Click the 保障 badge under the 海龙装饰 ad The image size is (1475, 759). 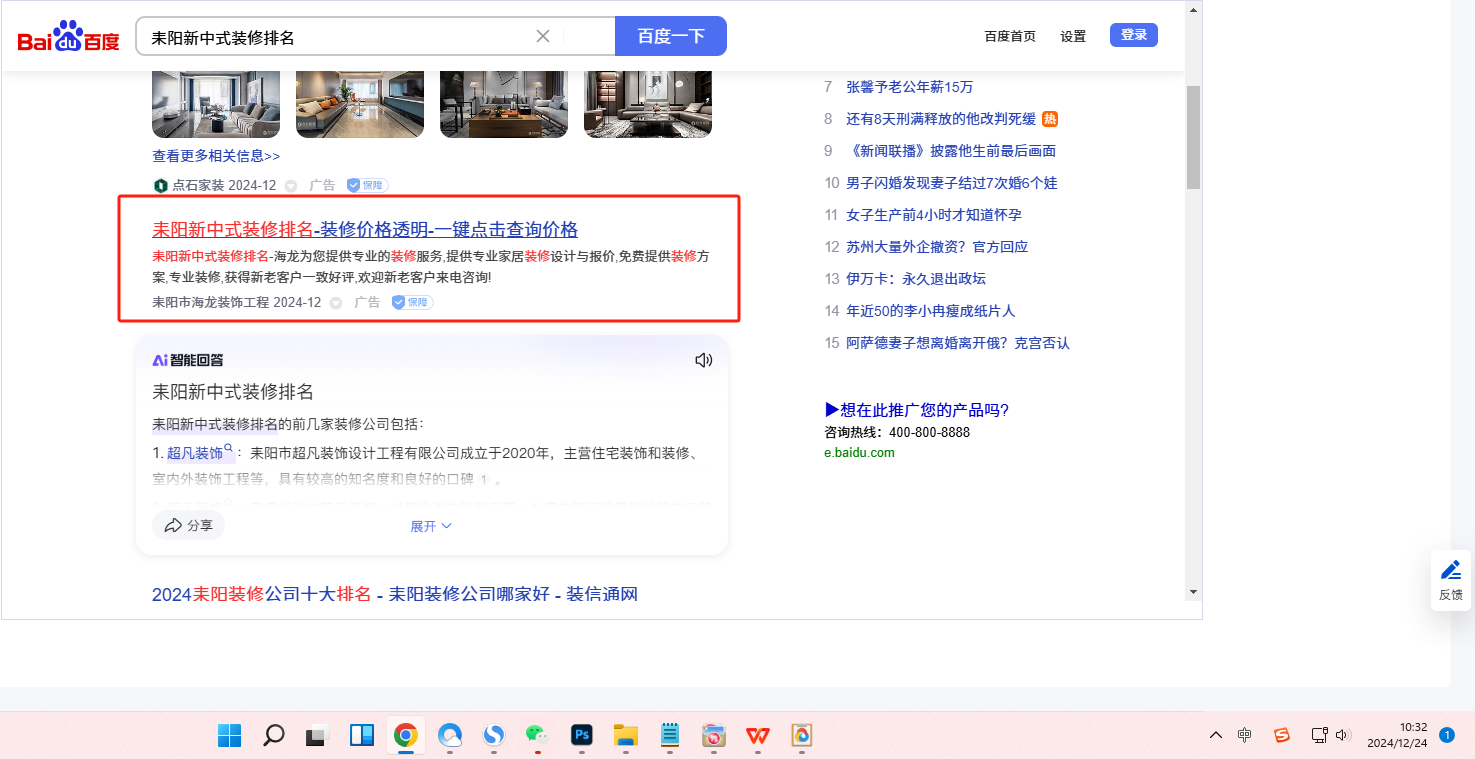point(412,302)
